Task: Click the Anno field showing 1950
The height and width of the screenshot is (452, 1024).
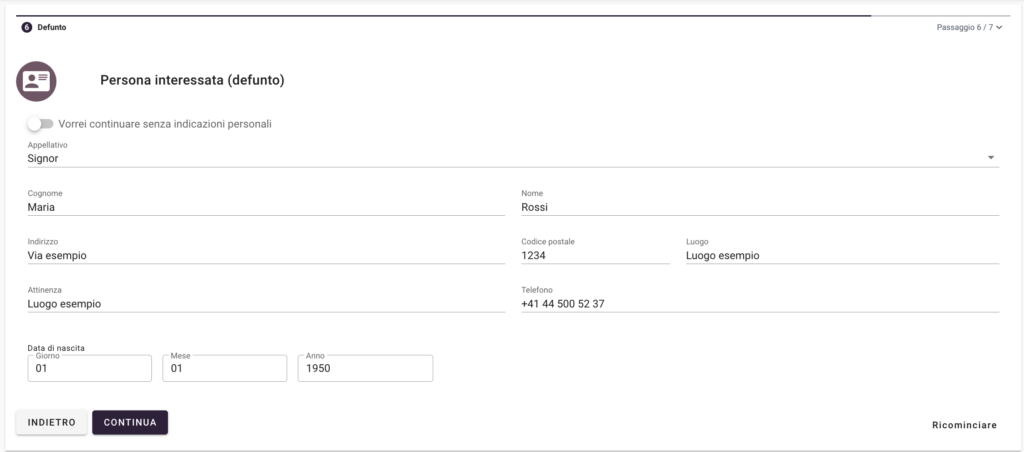Action: tap(364, 369)
